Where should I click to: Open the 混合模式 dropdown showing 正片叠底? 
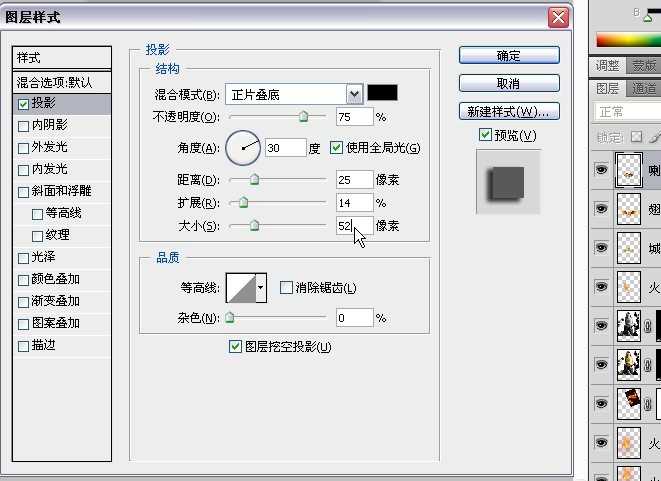point(294,94)
